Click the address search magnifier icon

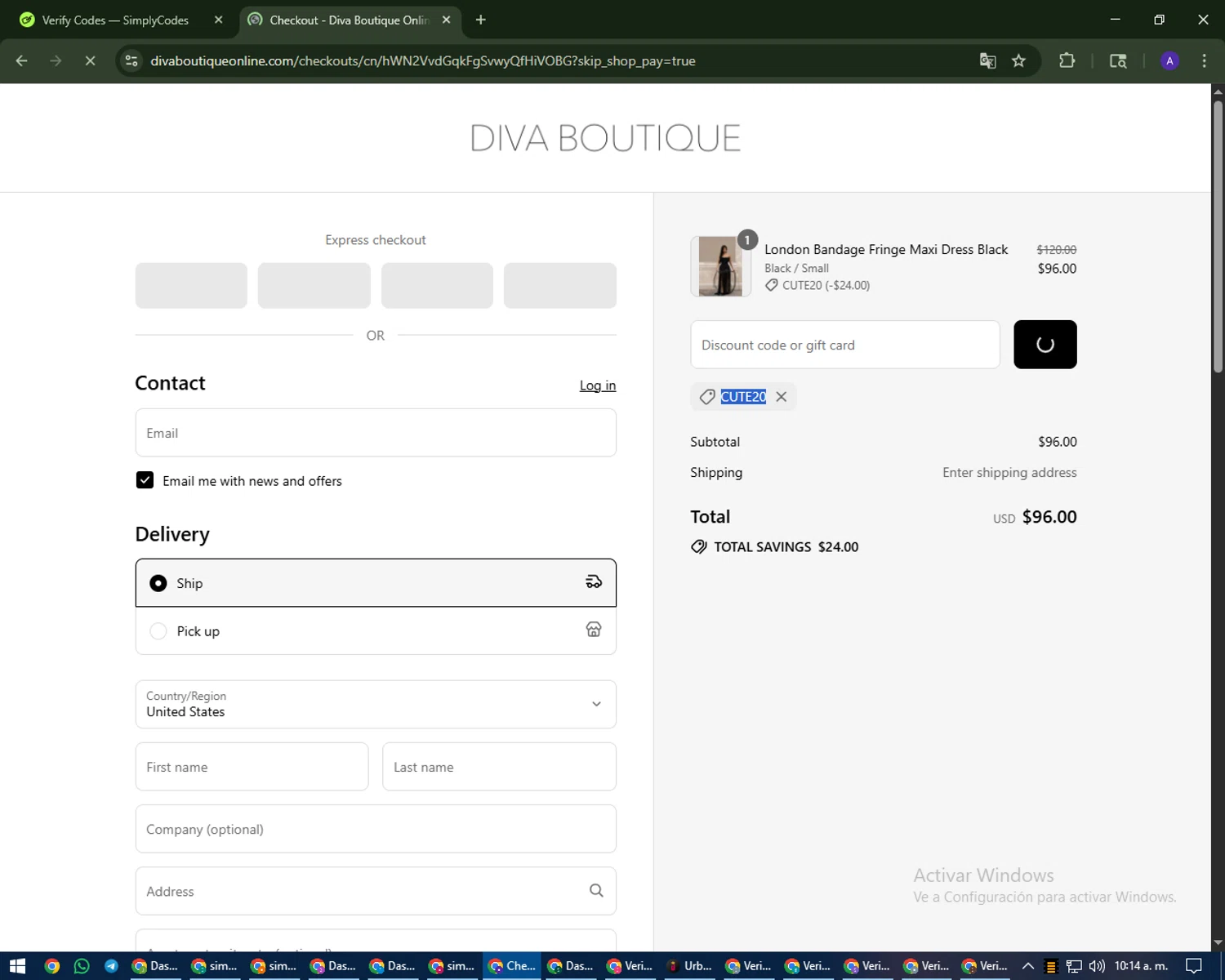point(596,890)
